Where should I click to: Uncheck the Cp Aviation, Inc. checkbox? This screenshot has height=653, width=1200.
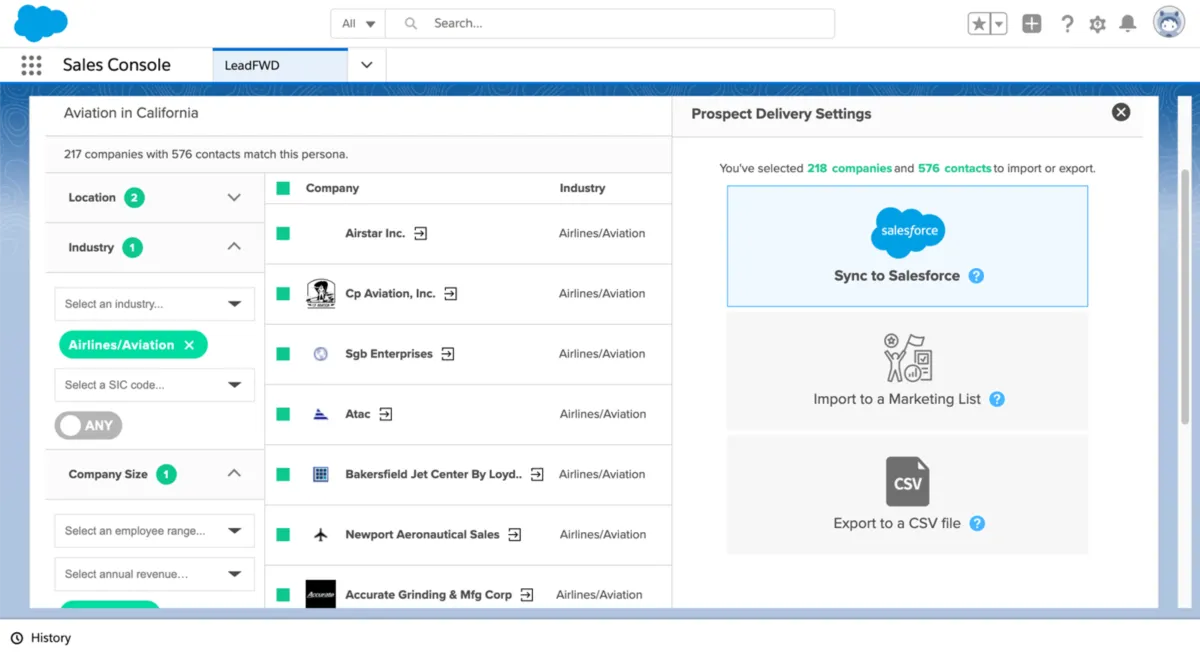(x=283, y=294)
